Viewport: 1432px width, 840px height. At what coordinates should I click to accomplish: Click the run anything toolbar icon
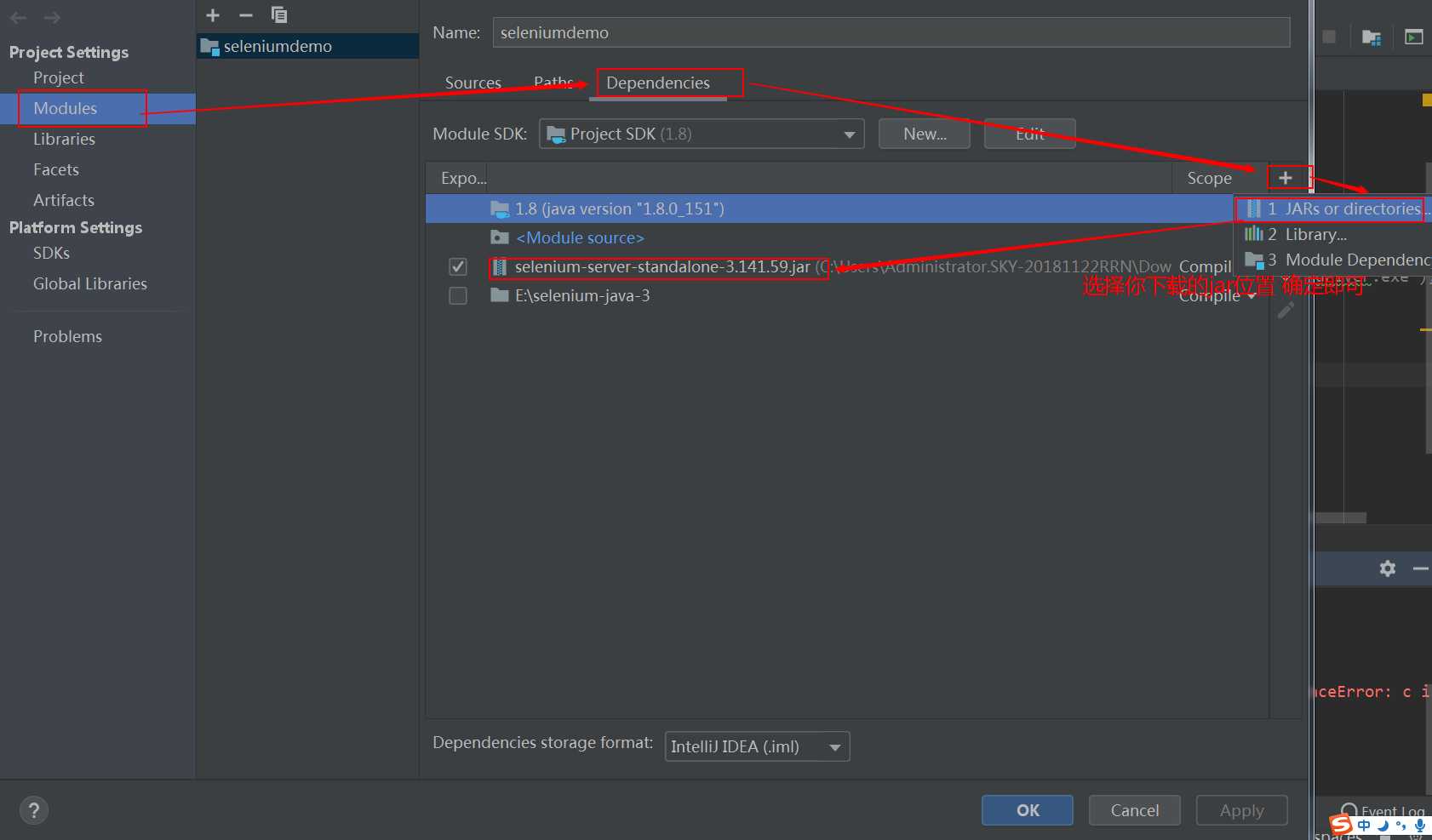[x=1414, y=37]
